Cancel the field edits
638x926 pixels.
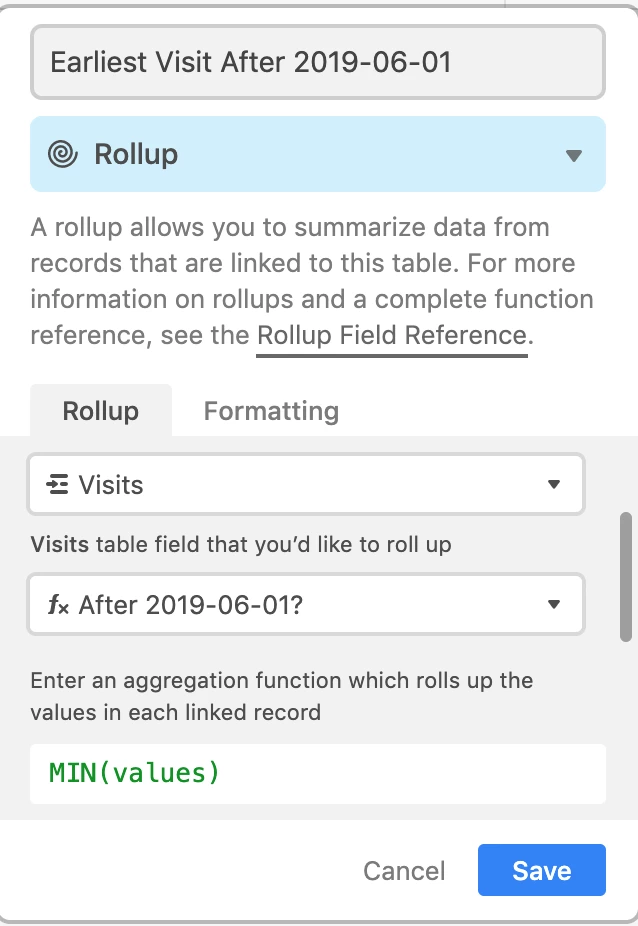click(404, 871)
